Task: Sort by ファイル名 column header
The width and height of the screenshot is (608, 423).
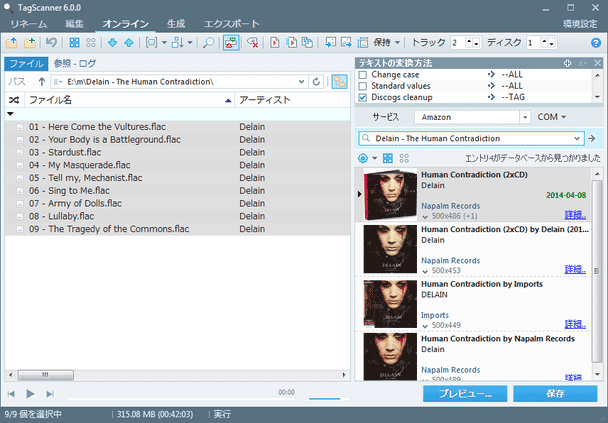Action: (x=130, y=100)
